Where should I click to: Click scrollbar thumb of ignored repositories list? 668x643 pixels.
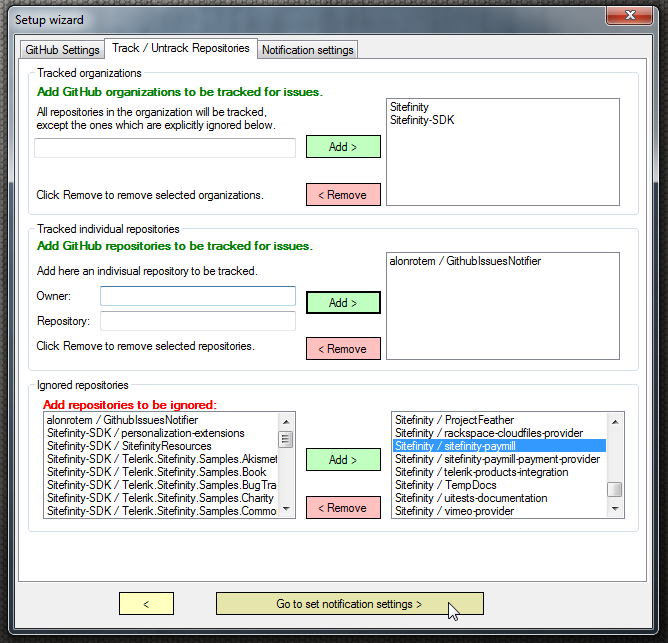[x=615, y=489]
